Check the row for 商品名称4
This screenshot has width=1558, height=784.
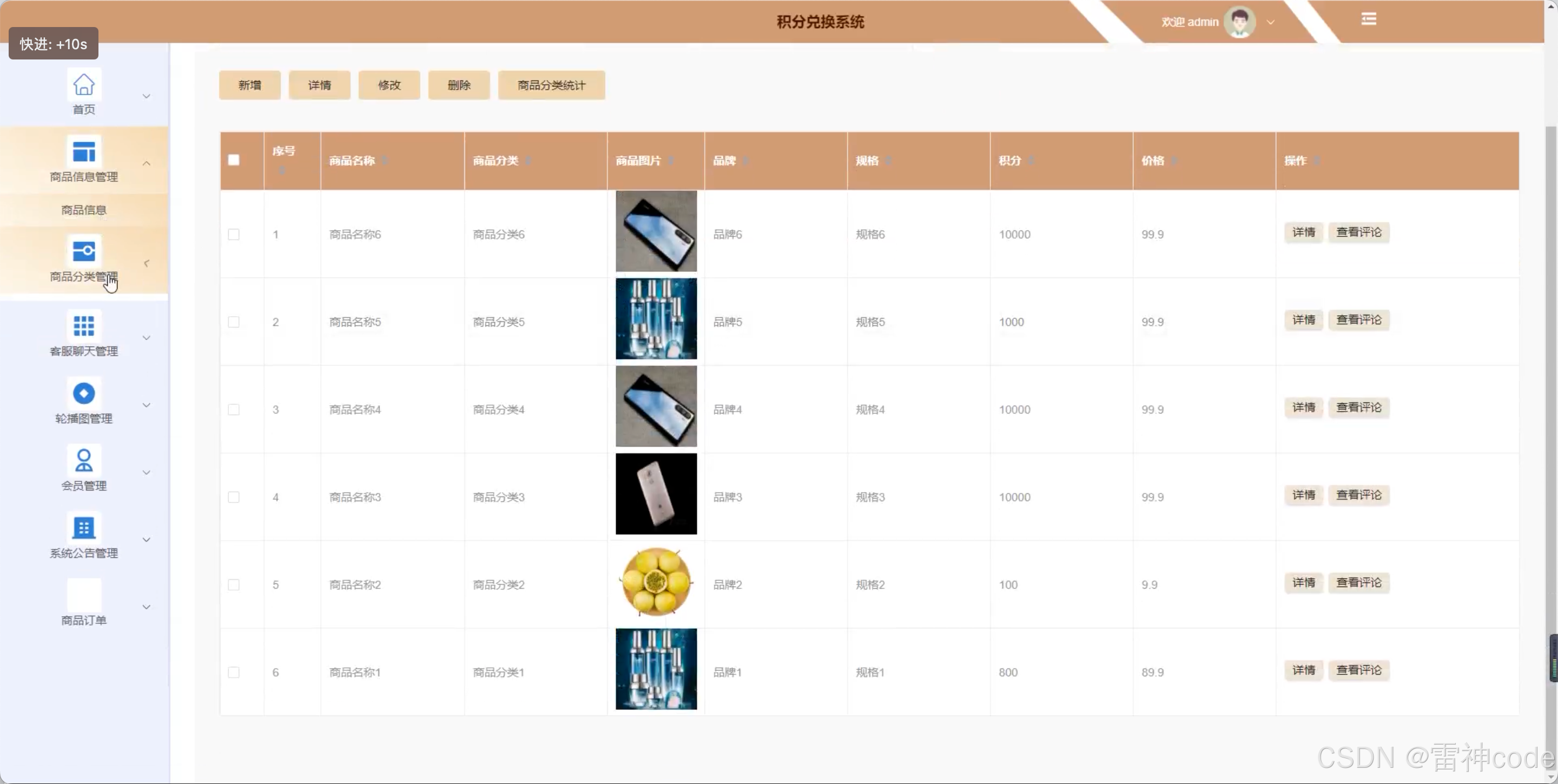[234, 410]
